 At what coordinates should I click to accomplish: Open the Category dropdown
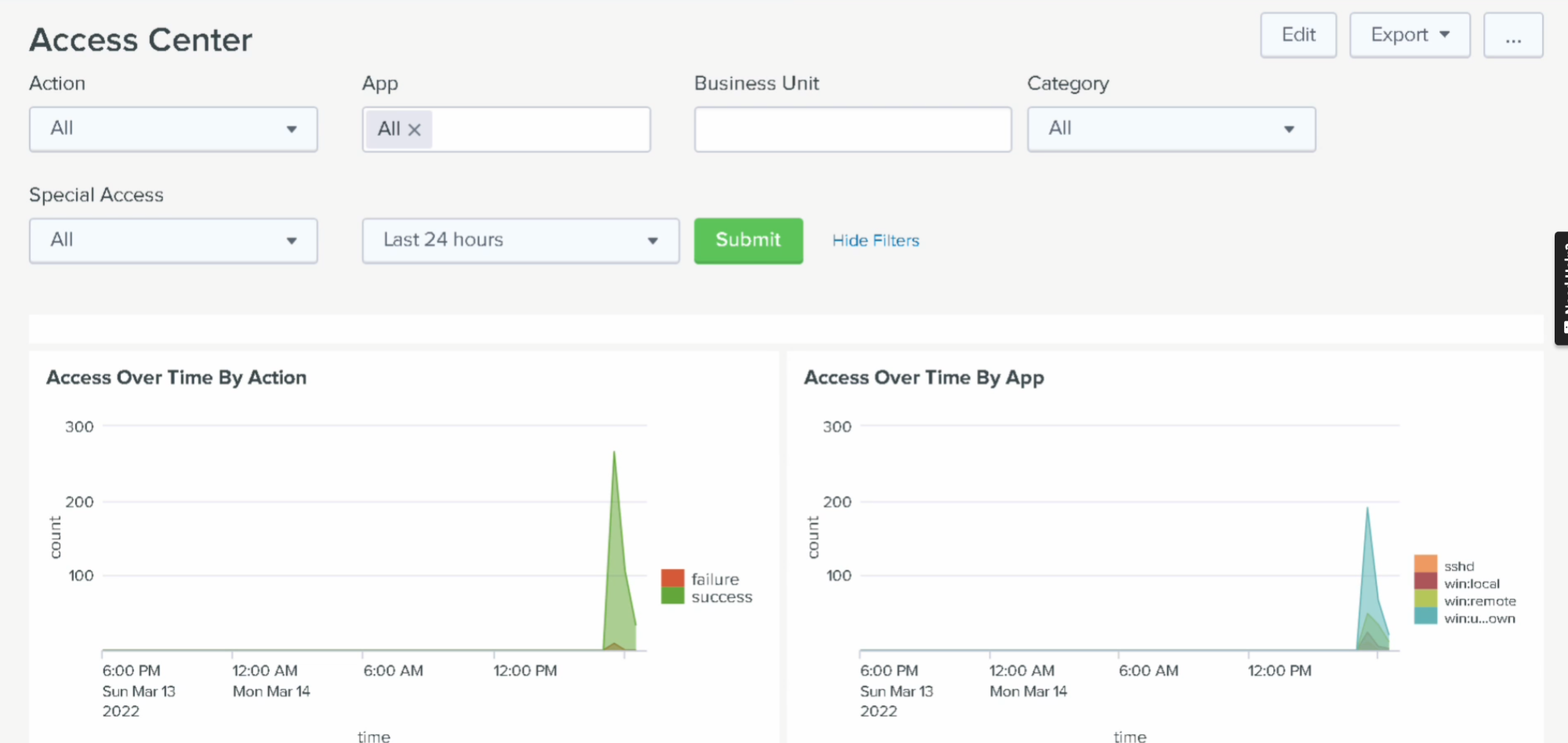[x=1171, y=129]
